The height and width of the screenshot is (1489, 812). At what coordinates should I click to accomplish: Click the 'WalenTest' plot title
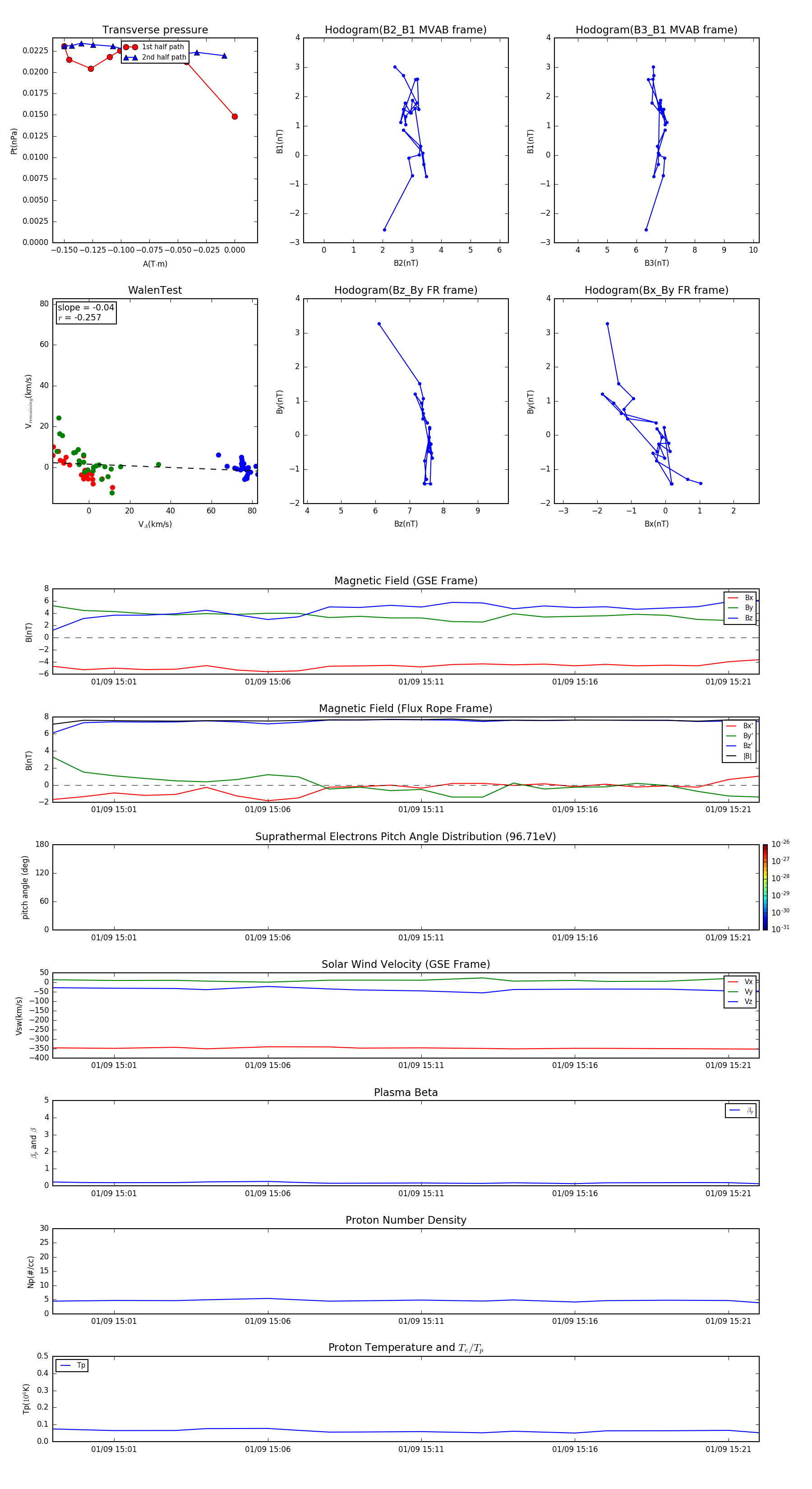coord(155,290)
